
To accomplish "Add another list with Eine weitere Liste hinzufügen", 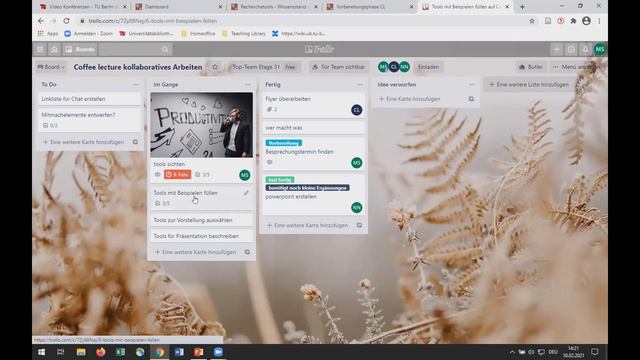I will click(x=529, y=84).
